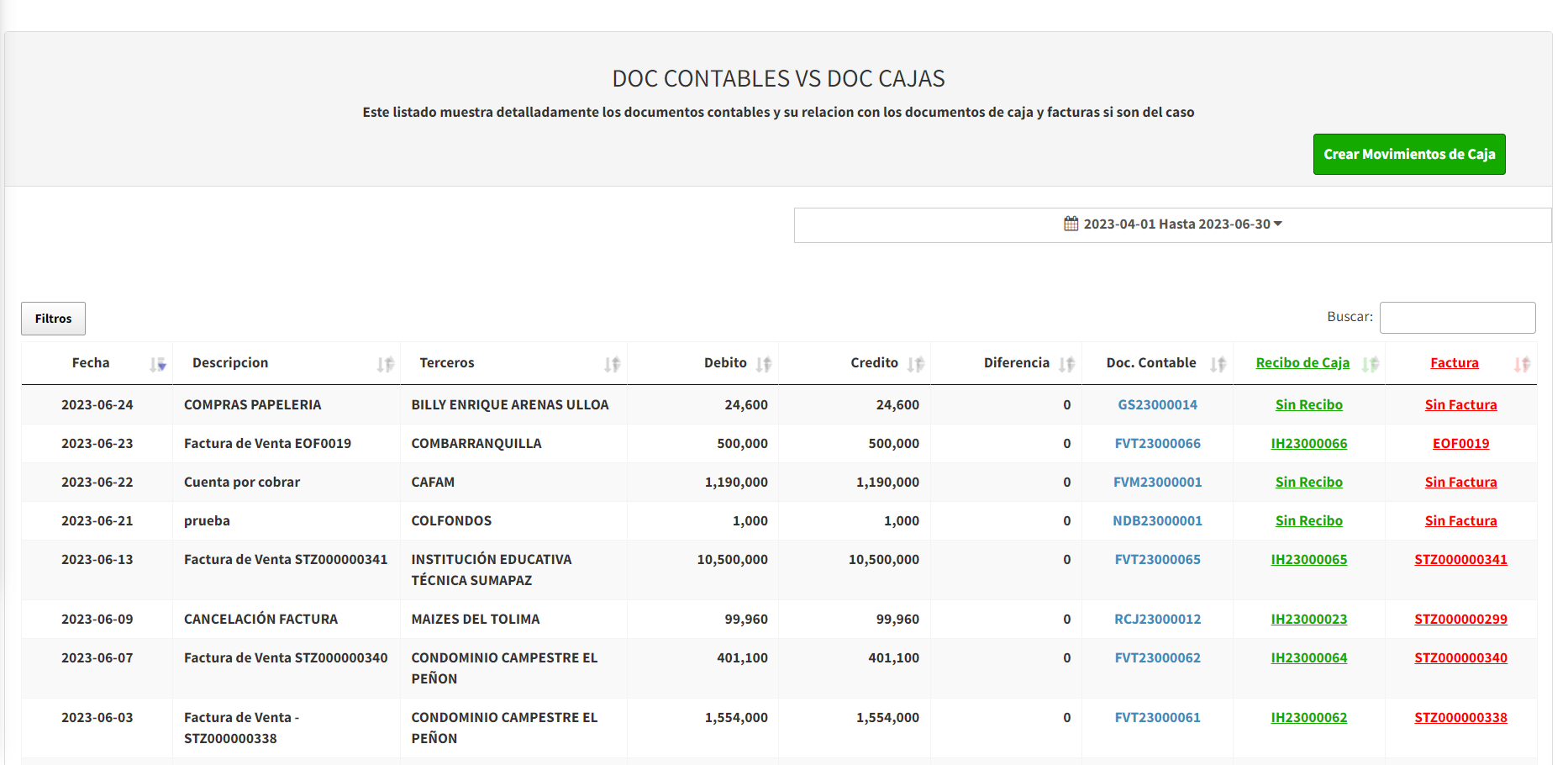Screen dimensions: 1568x765
Task: Sort by Credito column icon
Action: [x=915, y=364]
